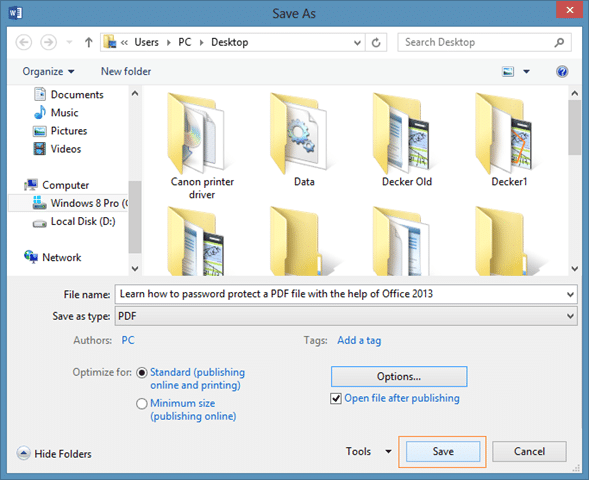Click the Back navigation arrow
This screenshot has height=480, width=589.
[x=24, y=42]
